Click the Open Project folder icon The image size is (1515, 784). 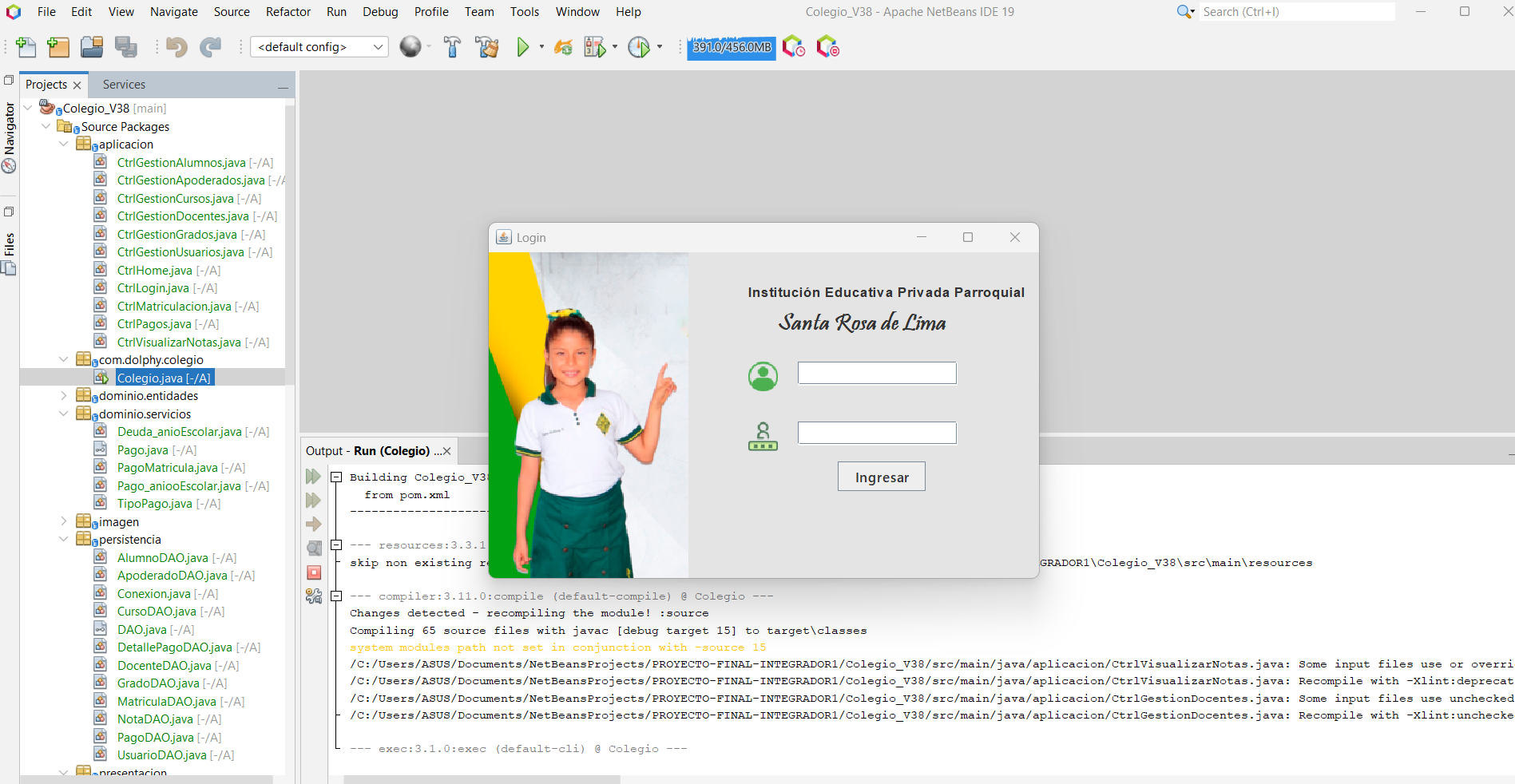point(92,47)
